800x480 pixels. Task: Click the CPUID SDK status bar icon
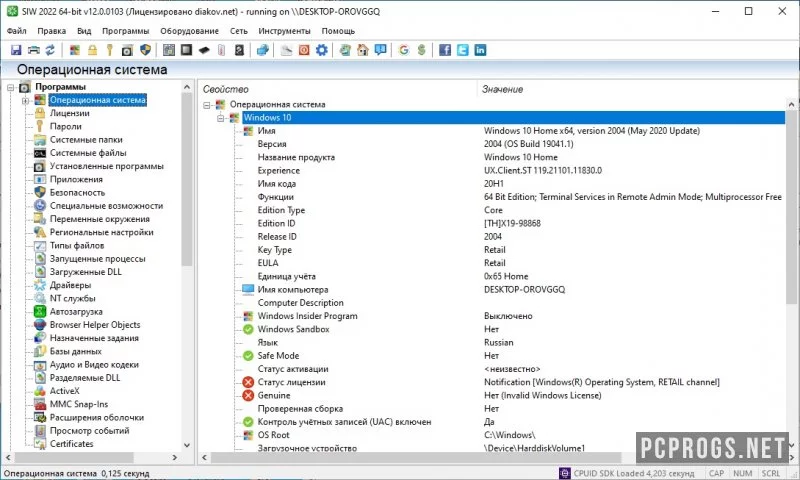pyautogui.click(x=565, y=473)
